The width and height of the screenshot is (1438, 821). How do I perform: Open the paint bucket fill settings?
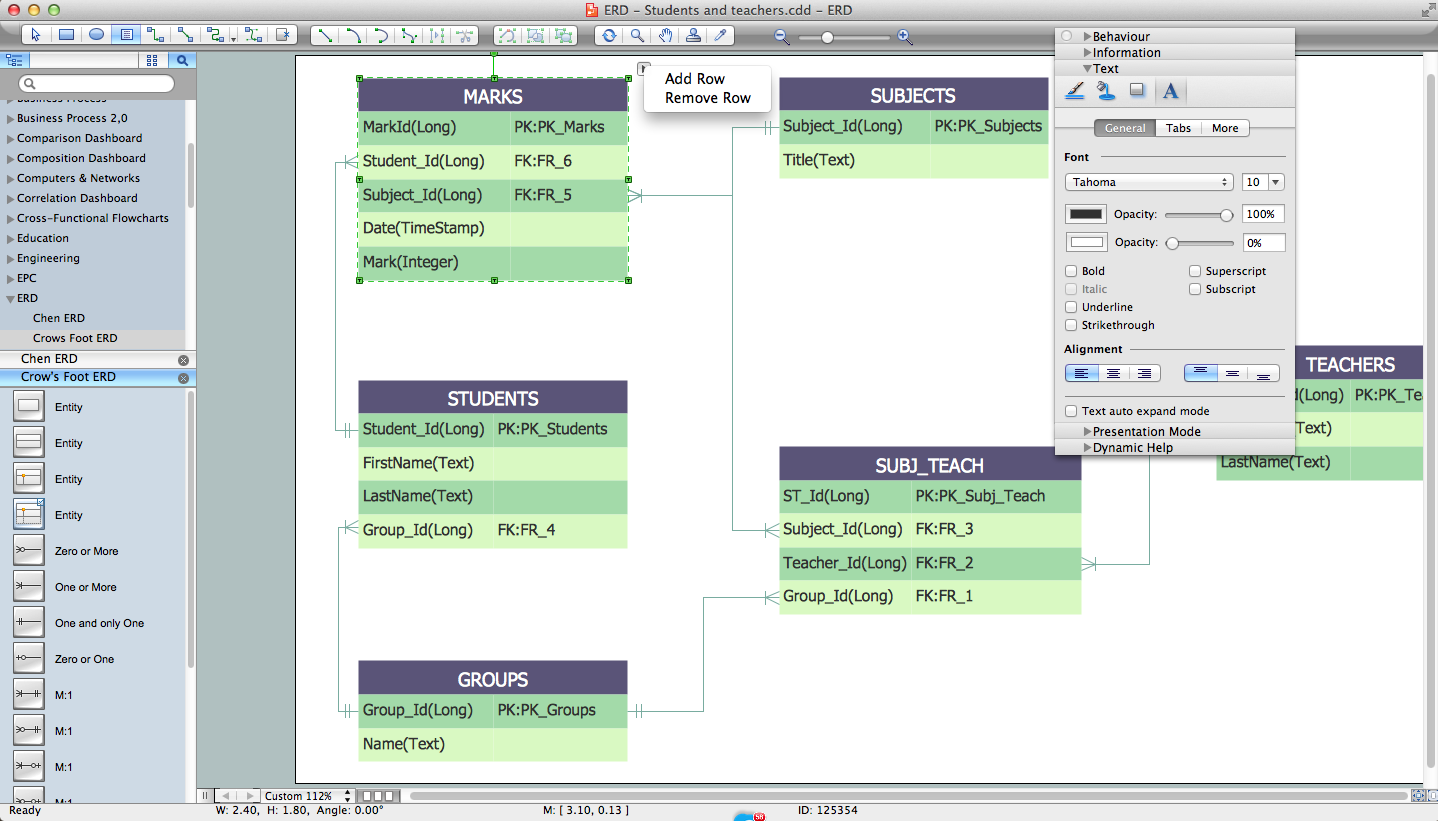1105,91
